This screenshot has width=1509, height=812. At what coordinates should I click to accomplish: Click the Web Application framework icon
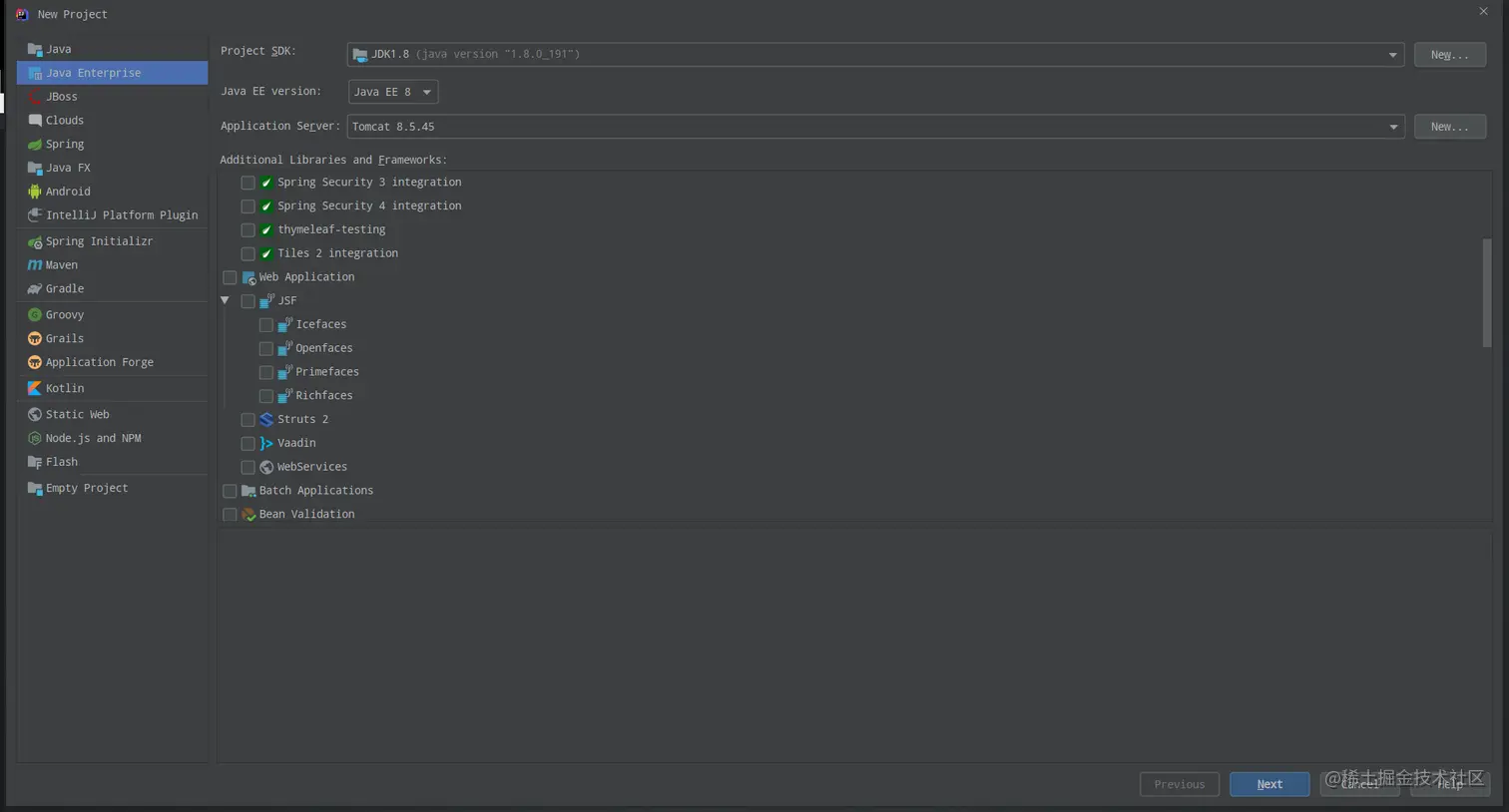(249, 277)
